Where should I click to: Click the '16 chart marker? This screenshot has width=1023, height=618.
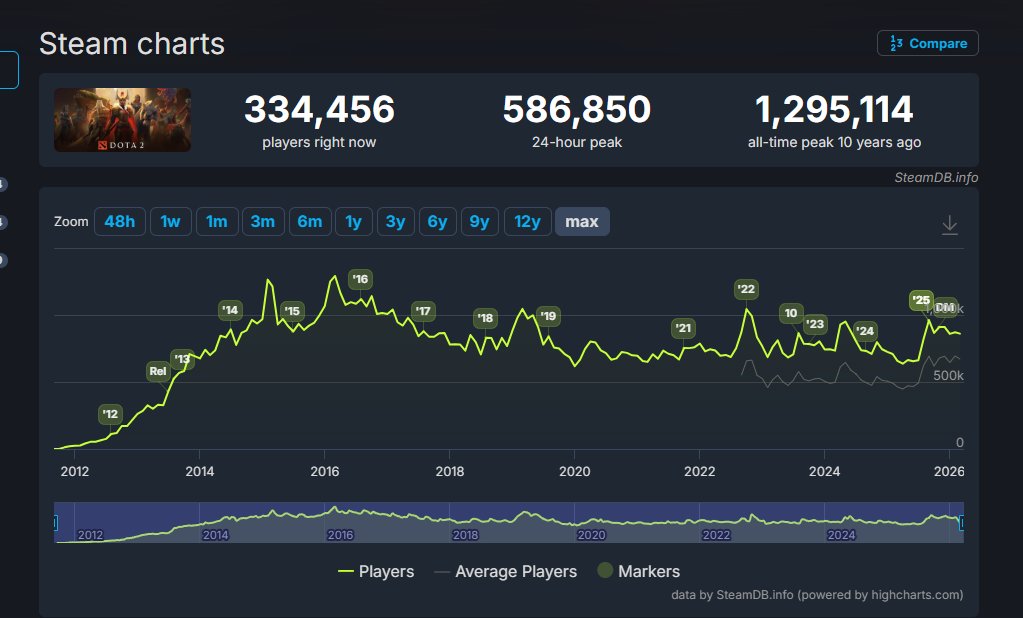coord(360,279)
